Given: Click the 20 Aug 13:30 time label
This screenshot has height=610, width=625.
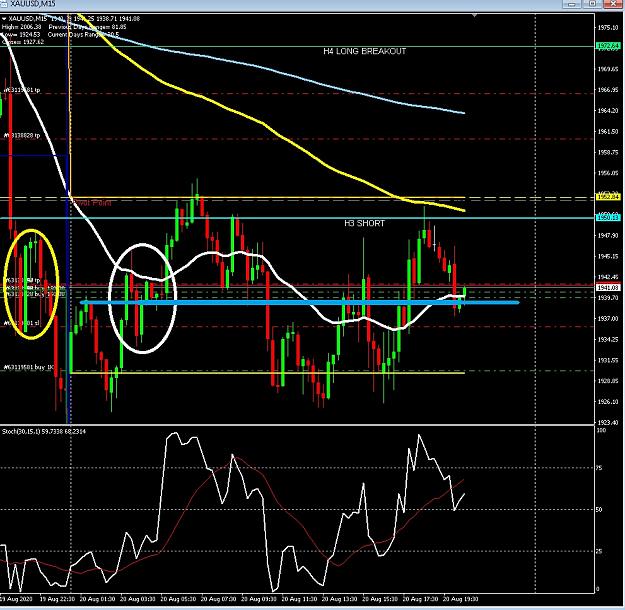Looking at the screenshot, I should (340, 599).
